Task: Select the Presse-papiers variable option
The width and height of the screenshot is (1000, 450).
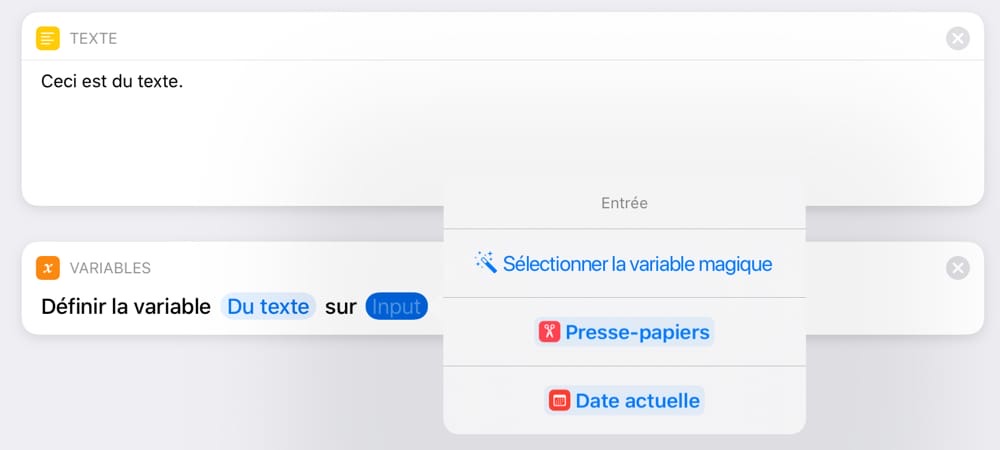Action: tap(624, 332)
